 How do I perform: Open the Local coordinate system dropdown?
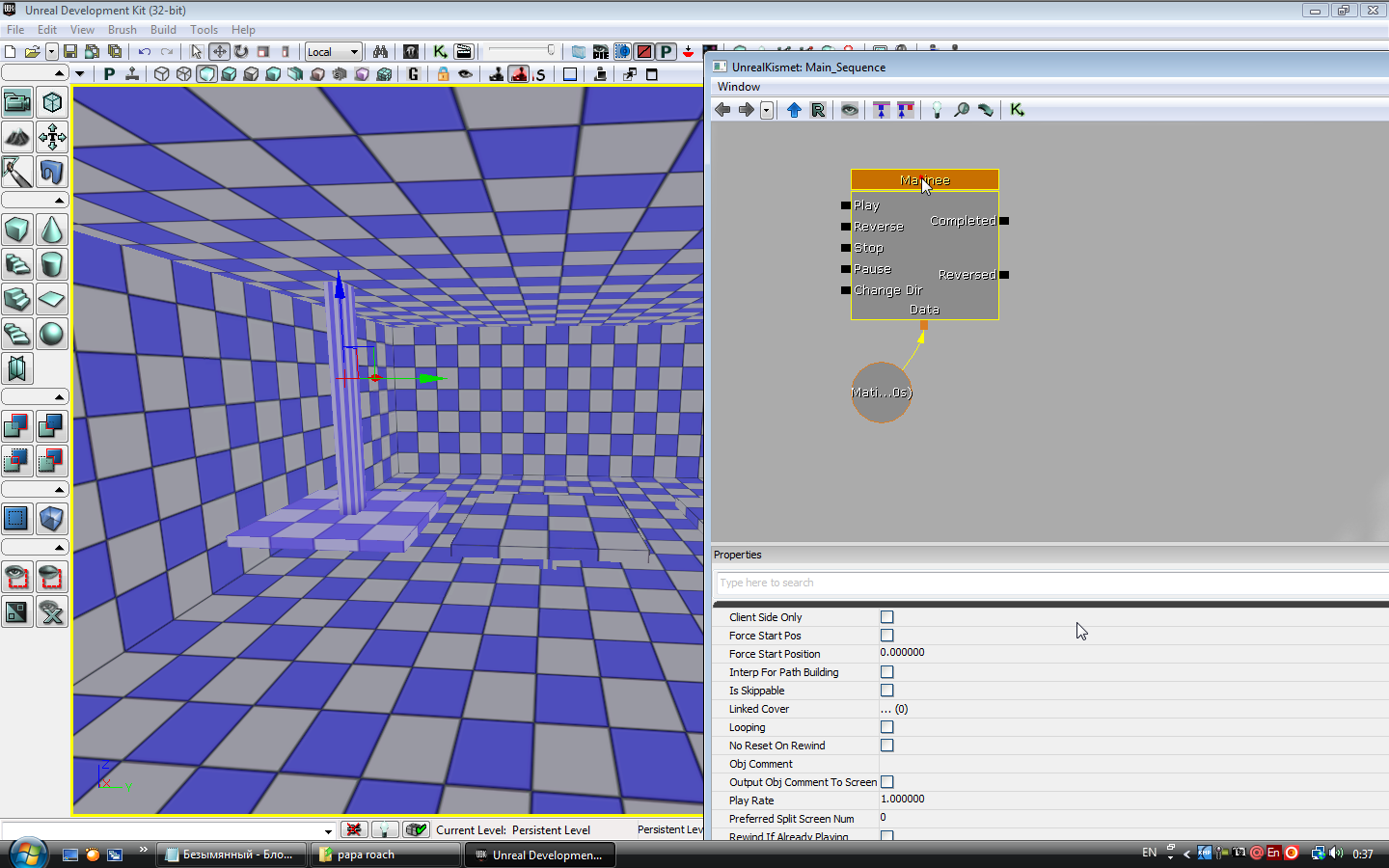point(334,52)
